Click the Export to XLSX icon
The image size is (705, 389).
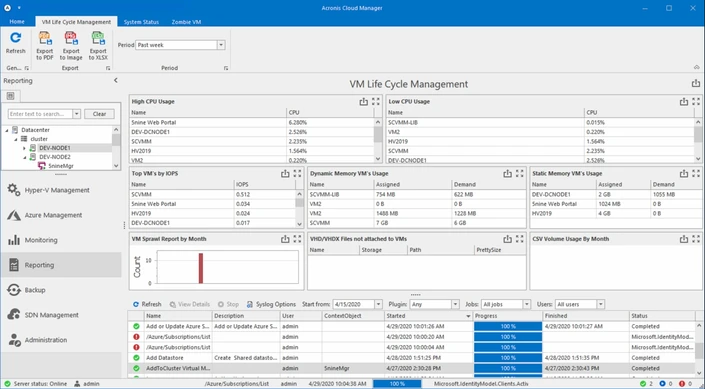(x=98, y=39)
